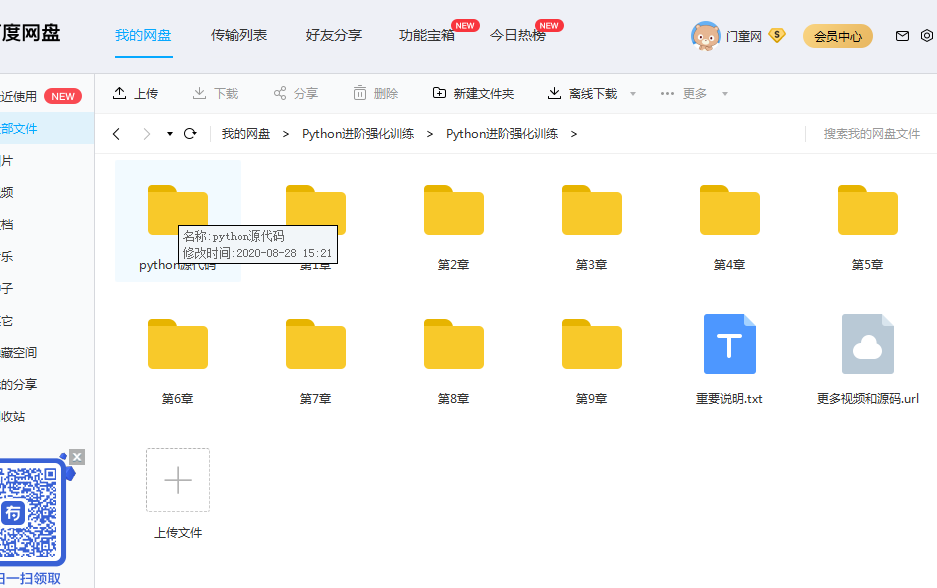Image resolution: width=937 pixels, height=588 pixels.
Task: Open the 第5章 folder
Action: click(x=868, y=210)
